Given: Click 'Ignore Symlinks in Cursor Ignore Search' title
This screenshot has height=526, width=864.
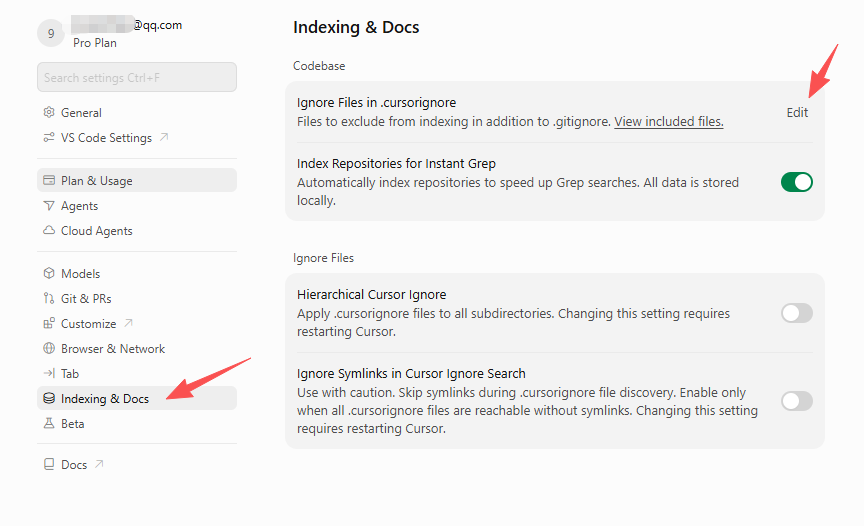Looking at the screenshot, I should (411, 373).
